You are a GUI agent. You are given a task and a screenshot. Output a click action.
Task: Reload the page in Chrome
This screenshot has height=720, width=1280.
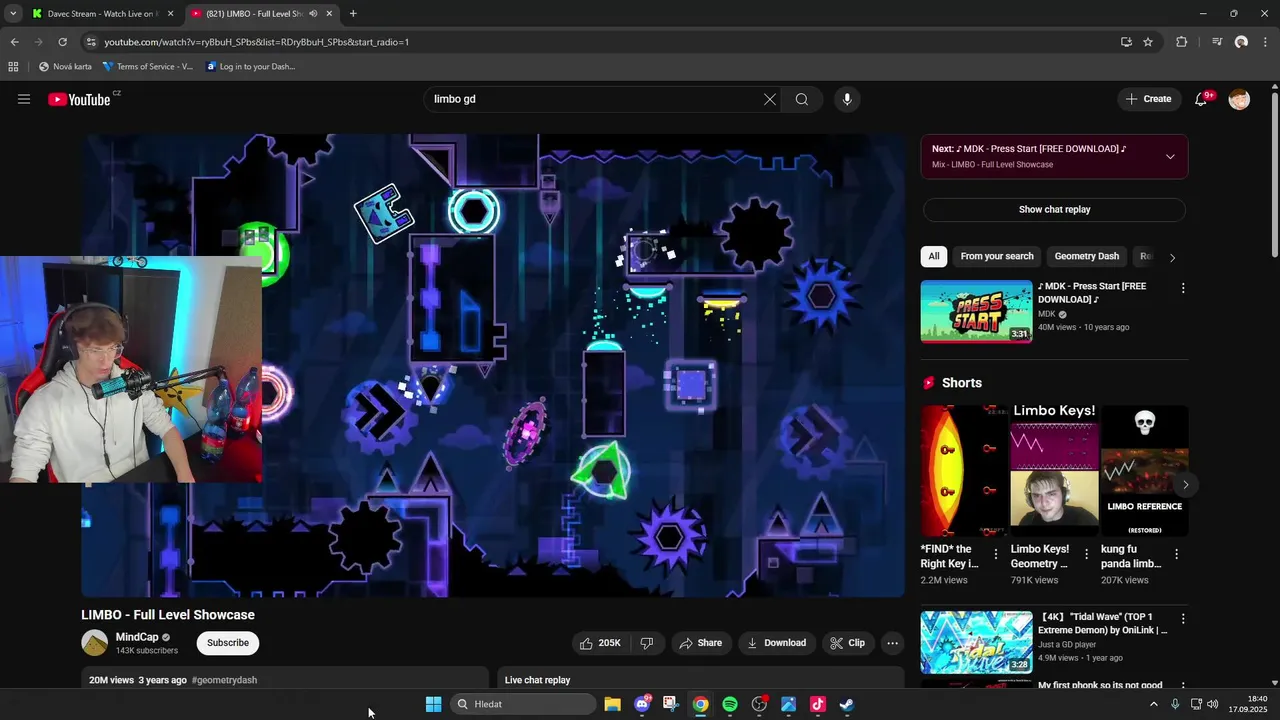click(x=62, y=42)
